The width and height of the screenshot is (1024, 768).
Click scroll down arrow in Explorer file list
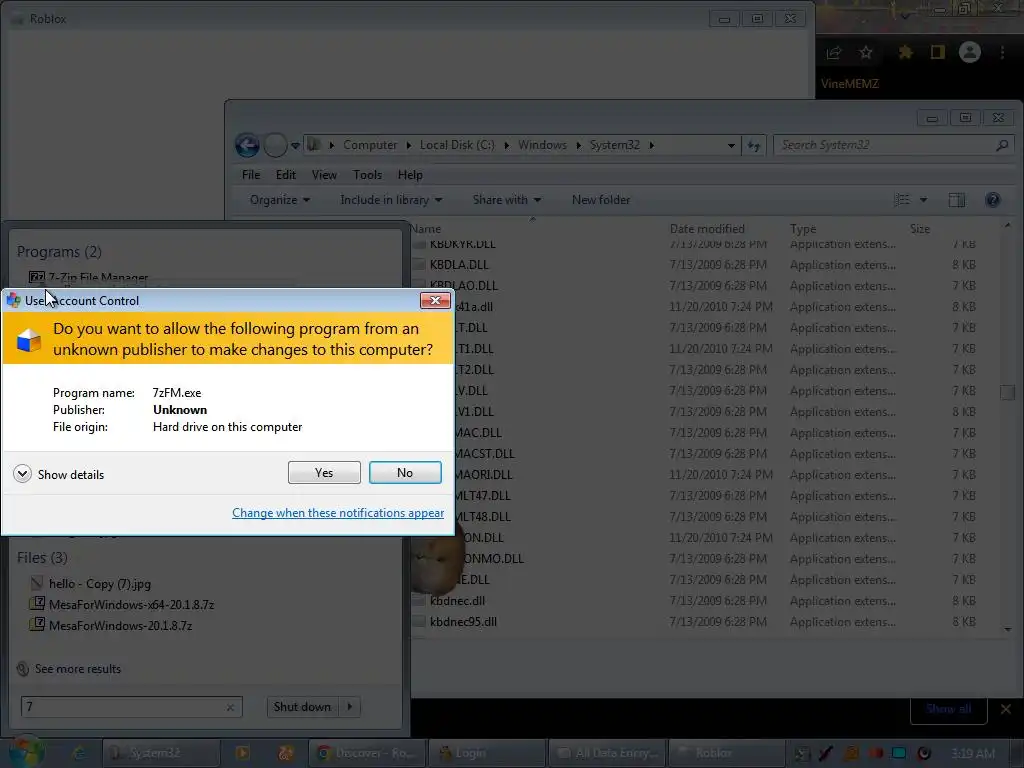[1008, 630]
